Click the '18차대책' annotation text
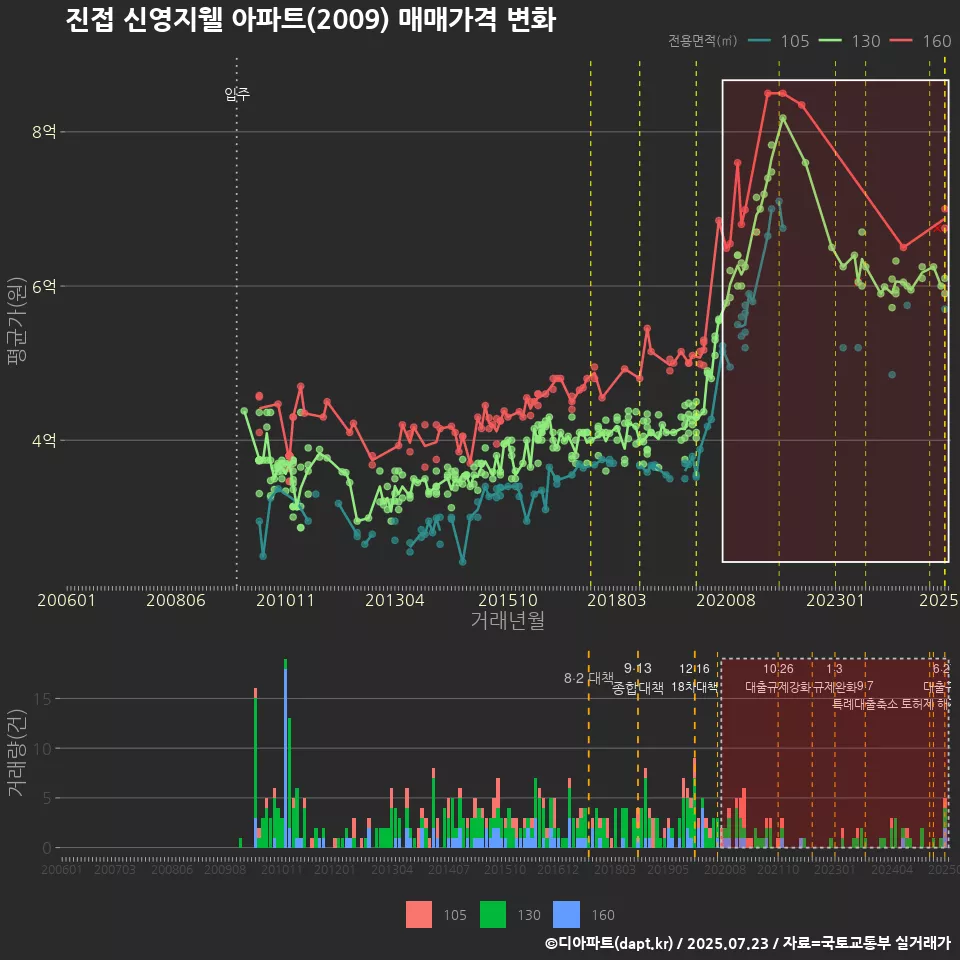This screenshot has width=960, height=960. pos(694,687)
